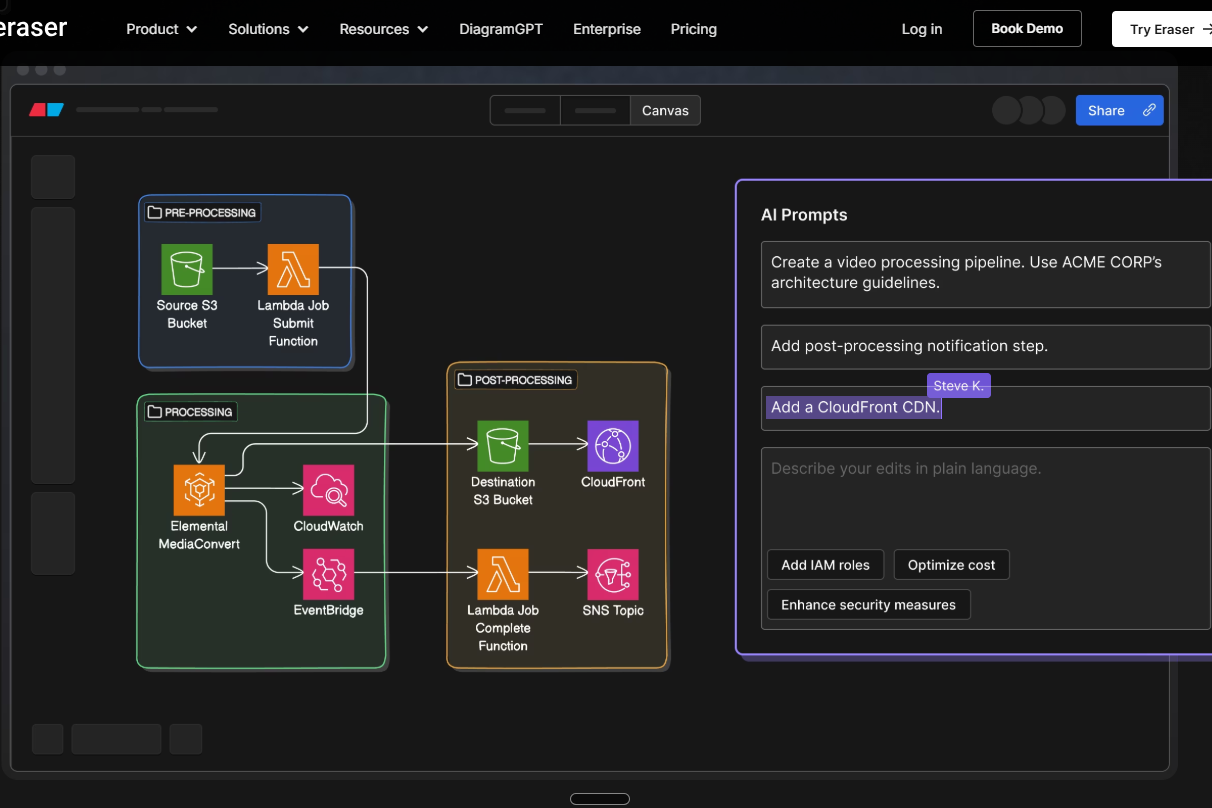This screenshot has height=808, width=1212.
Task: Click the CloudFront CDN icon
Action: [x=612, y=446]
